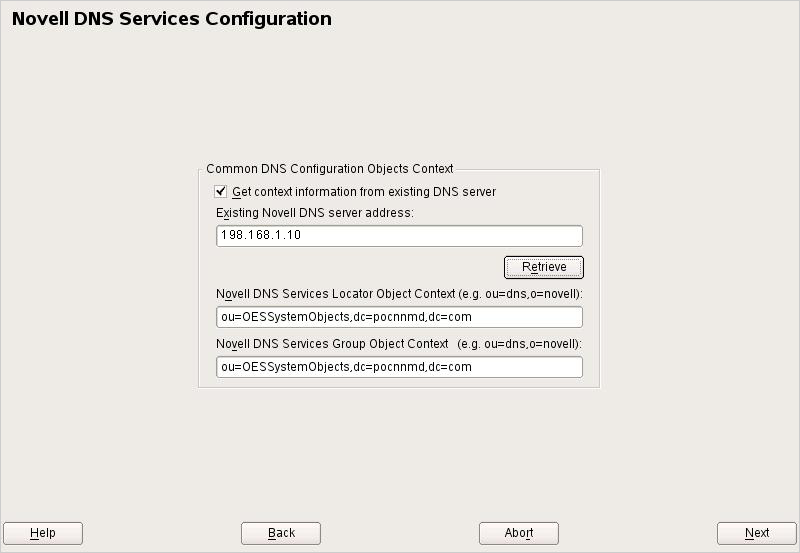
Task: Click the Novell DNS Services Group Object Context label
Action: pyautogui.click(x=399, y=344)
